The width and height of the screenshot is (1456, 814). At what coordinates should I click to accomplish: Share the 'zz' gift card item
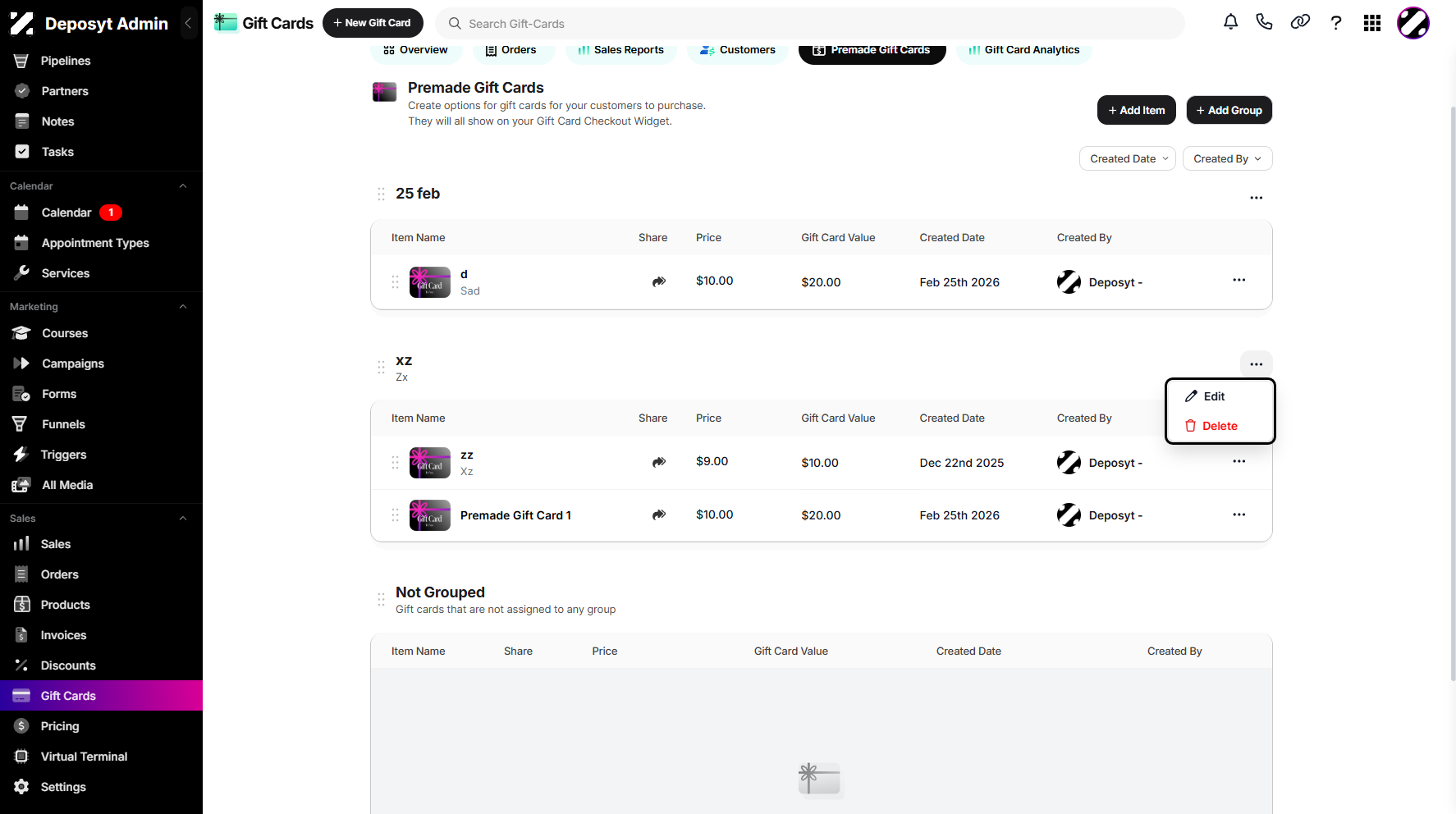click(x=659, y=462)
